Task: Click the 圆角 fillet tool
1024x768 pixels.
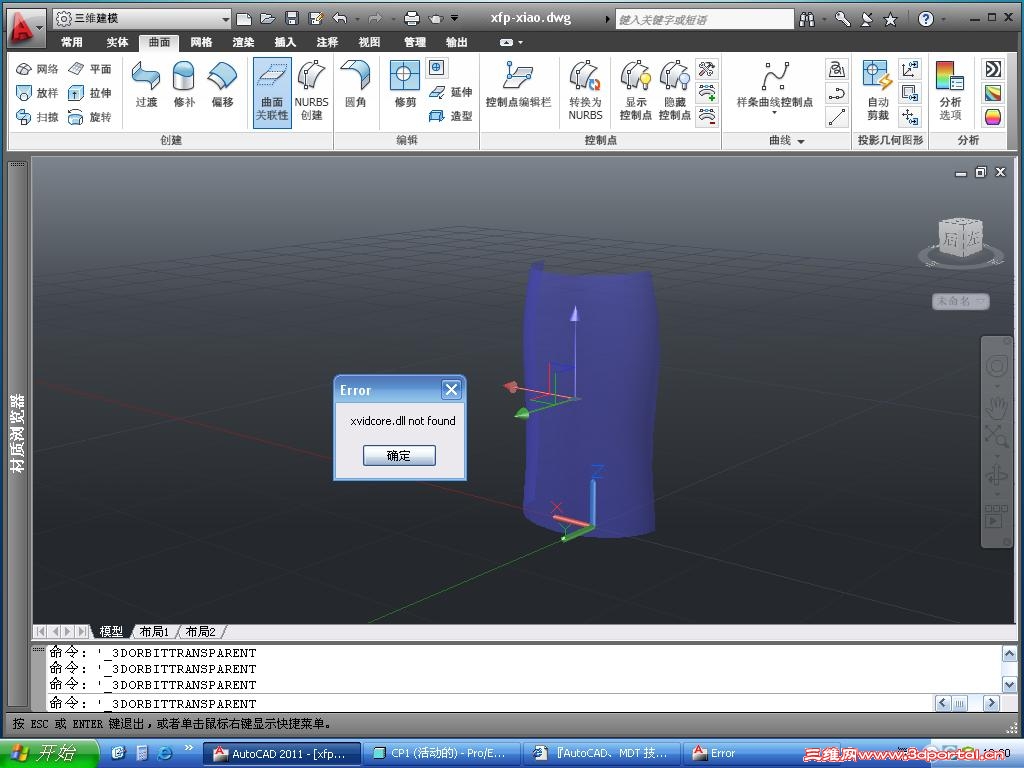Action: [x=355, y=84]
